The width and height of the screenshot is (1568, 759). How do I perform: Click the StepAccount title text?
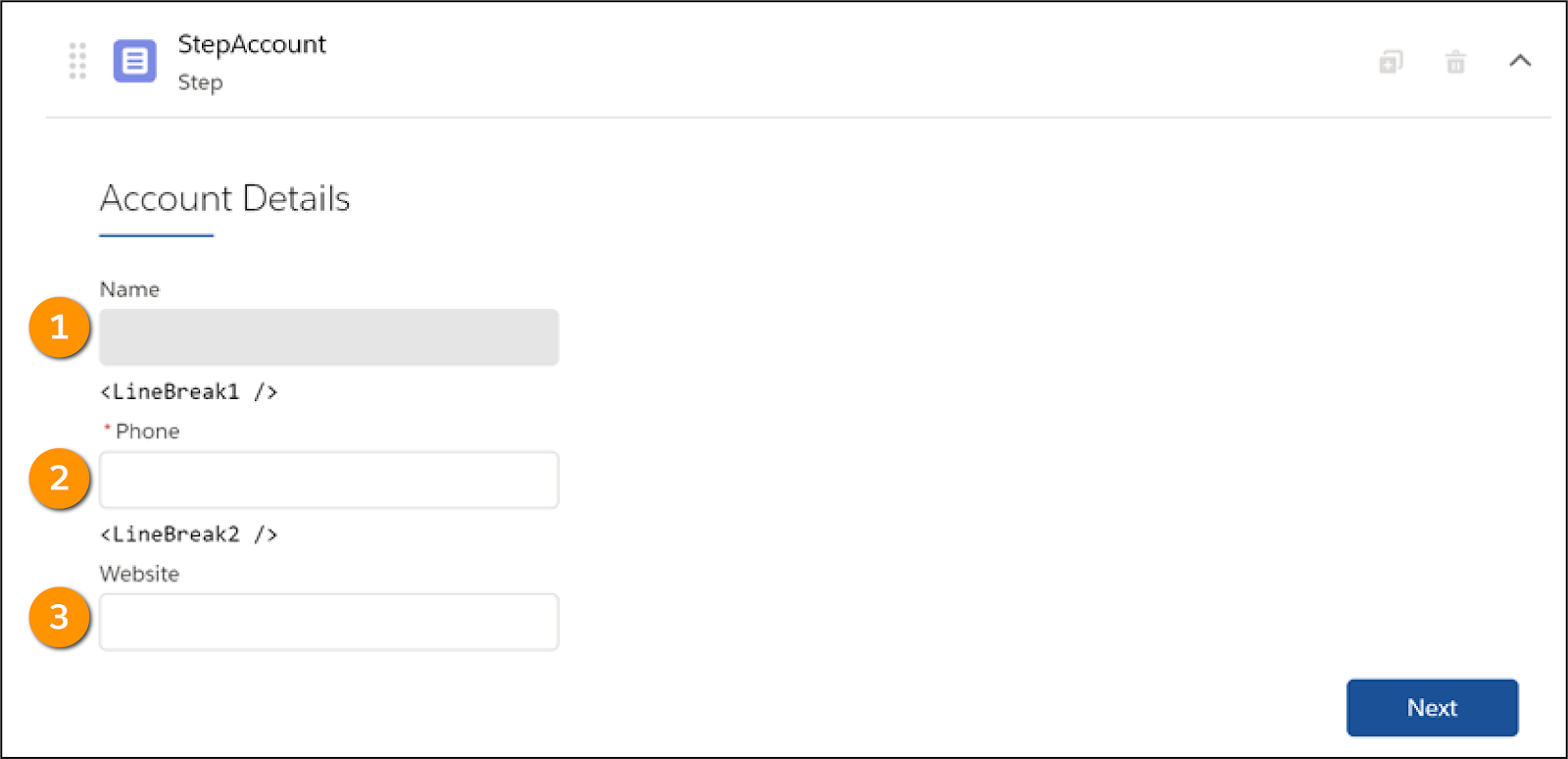(251, 44)
